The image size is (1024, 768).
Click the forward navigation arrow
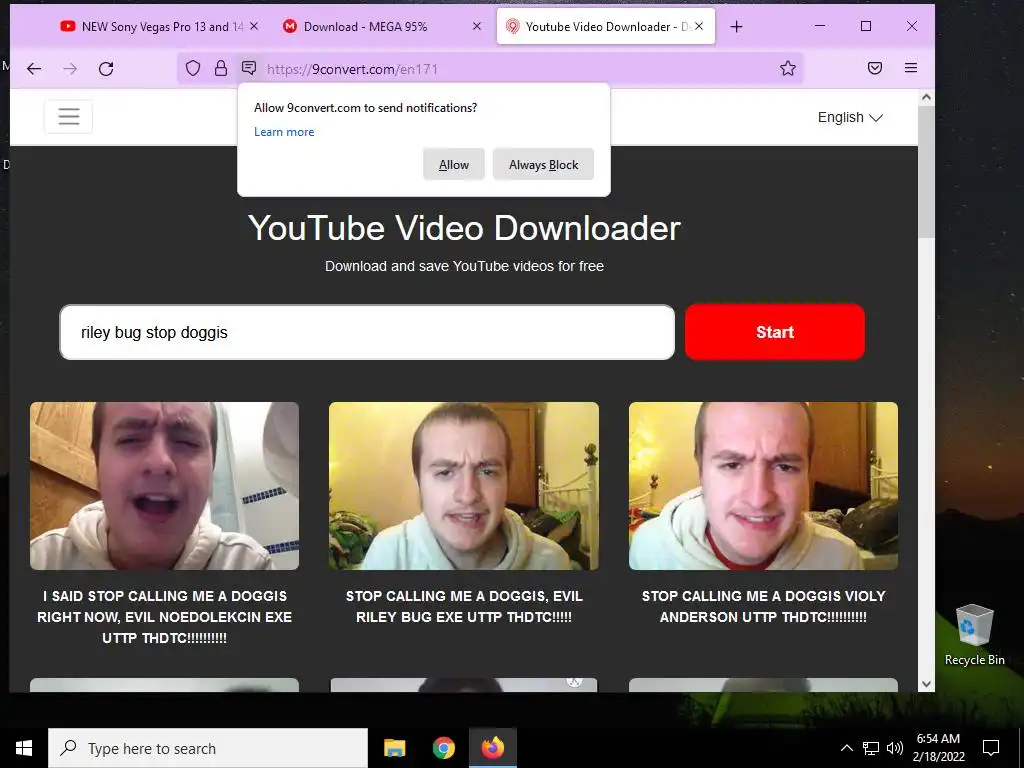tap(70, 69)
